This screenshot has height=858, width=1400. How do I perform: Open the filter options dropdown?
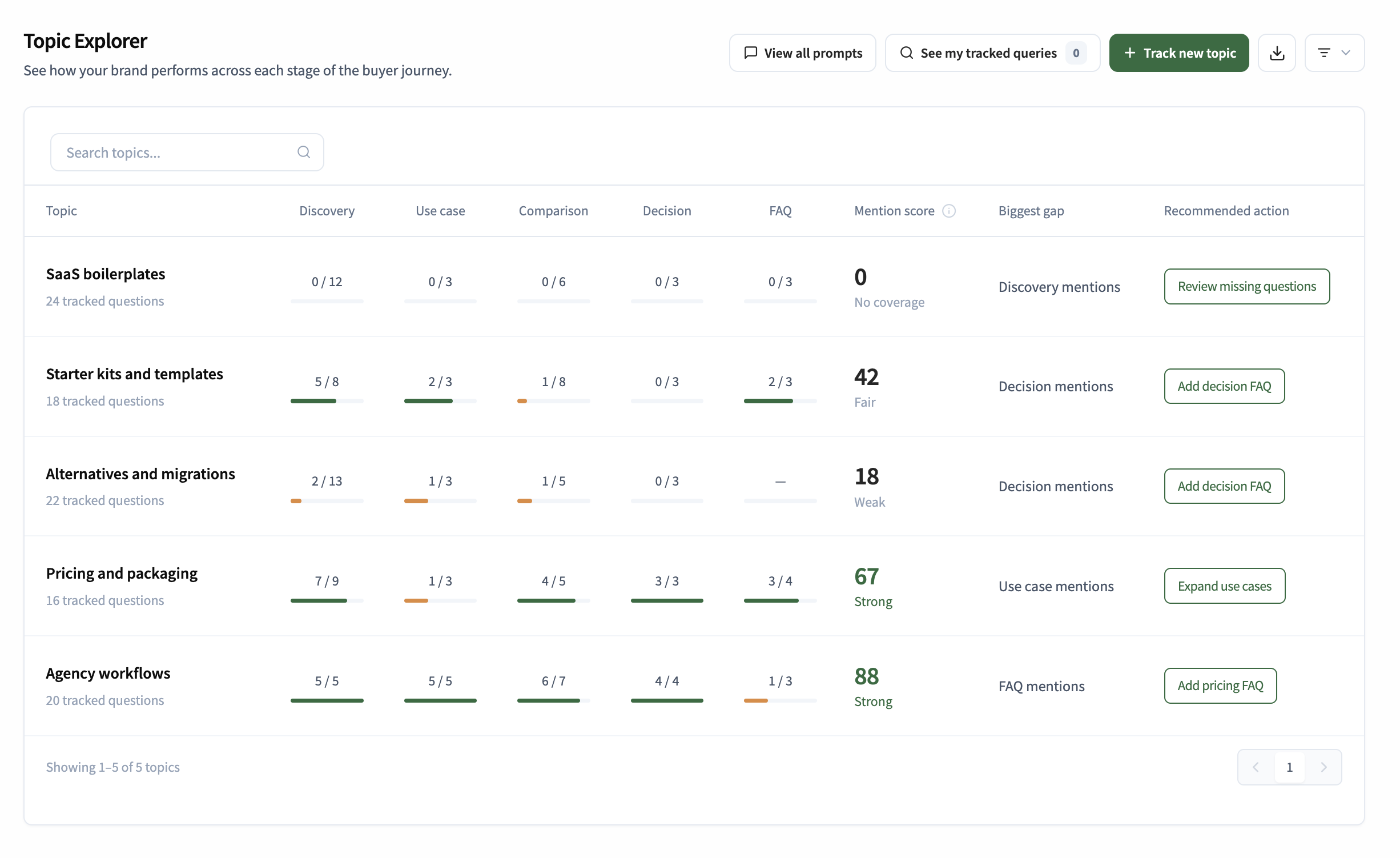pos(1334,53)
